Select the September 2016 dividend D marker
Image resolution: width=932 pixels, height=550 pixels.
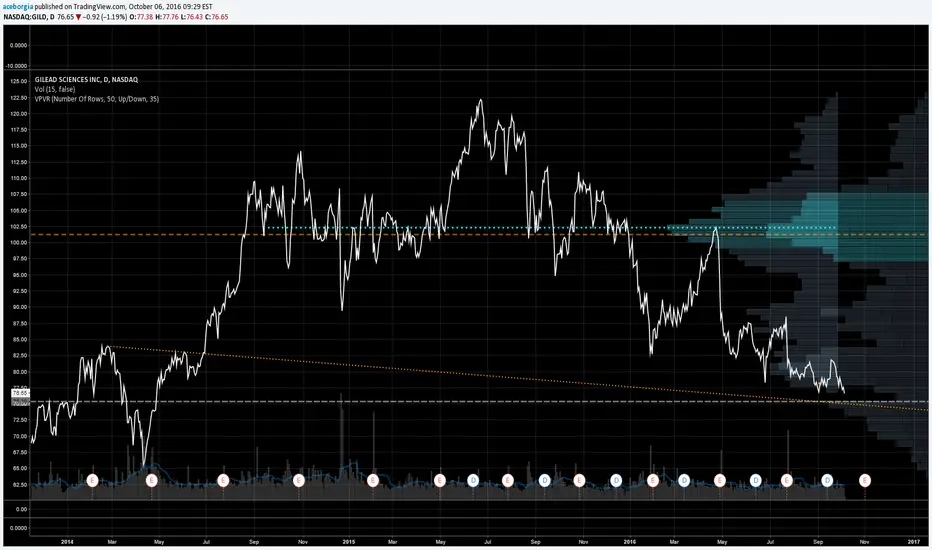[827, 480]
